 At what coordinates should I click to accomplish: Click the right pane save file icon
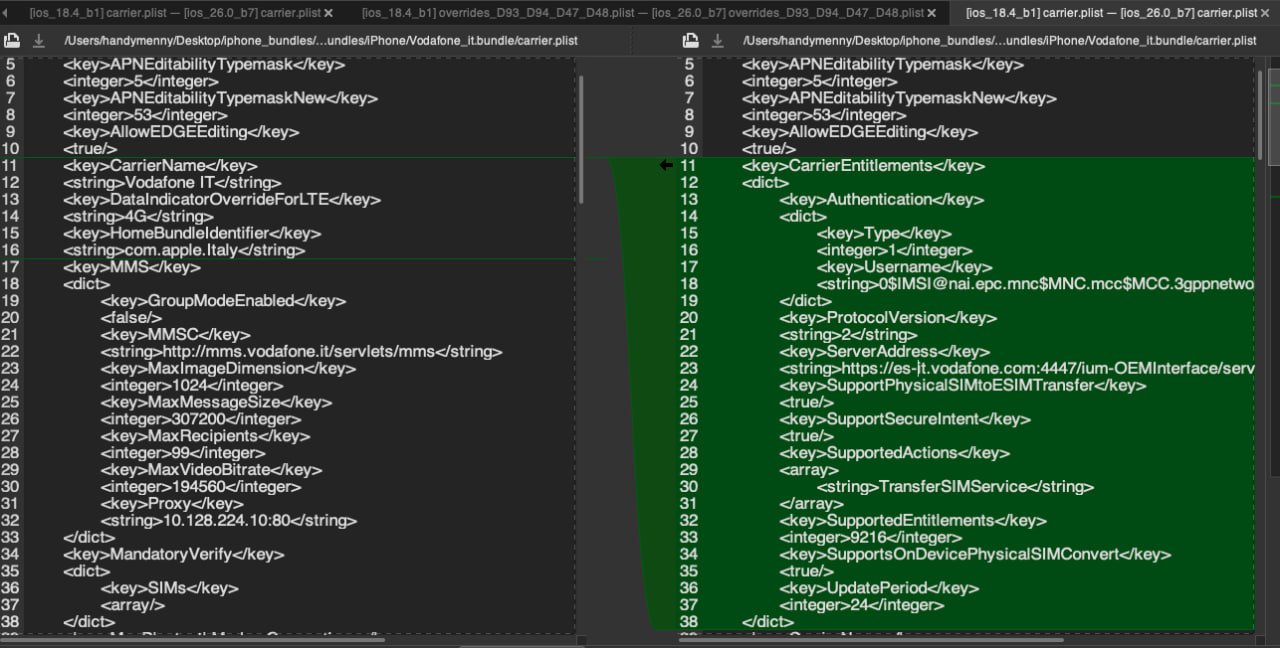[690, 41]
